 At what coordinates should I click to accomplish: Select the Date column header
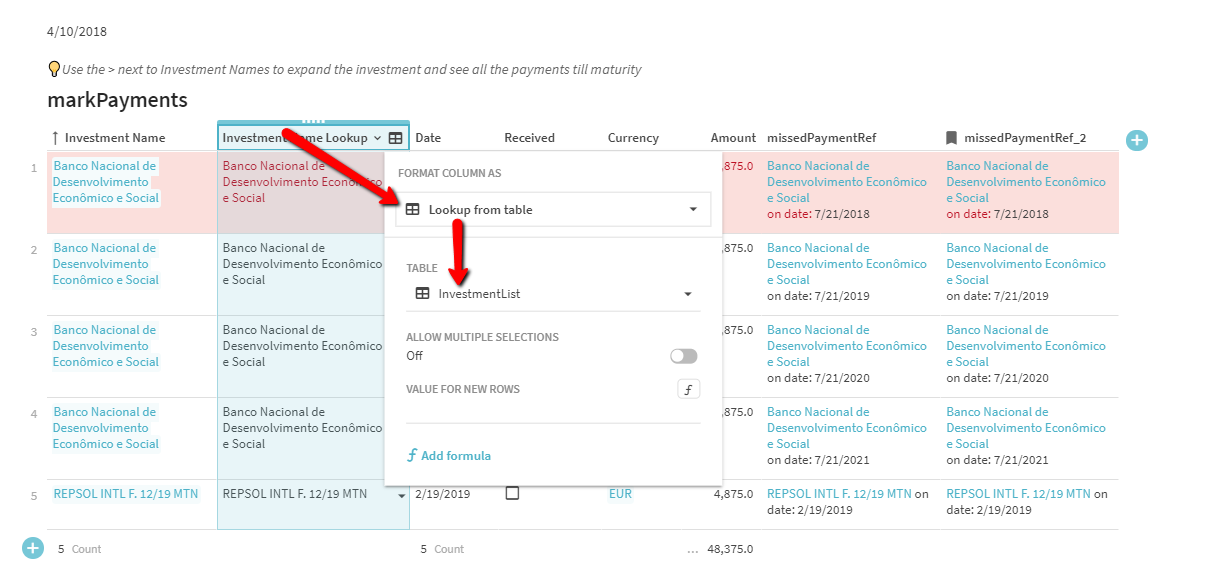428,138
